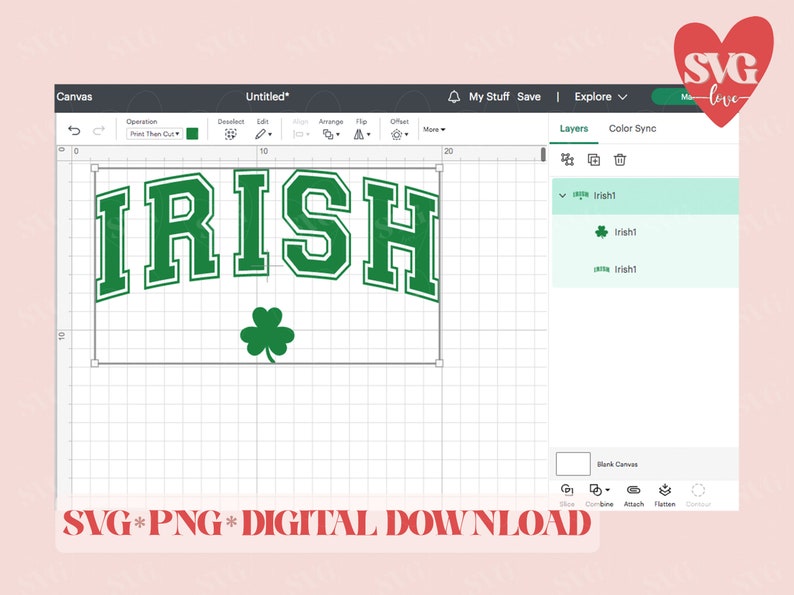Screen dimensions: 794x595
Task: Open the Combine menu
Action: [600, 495]
